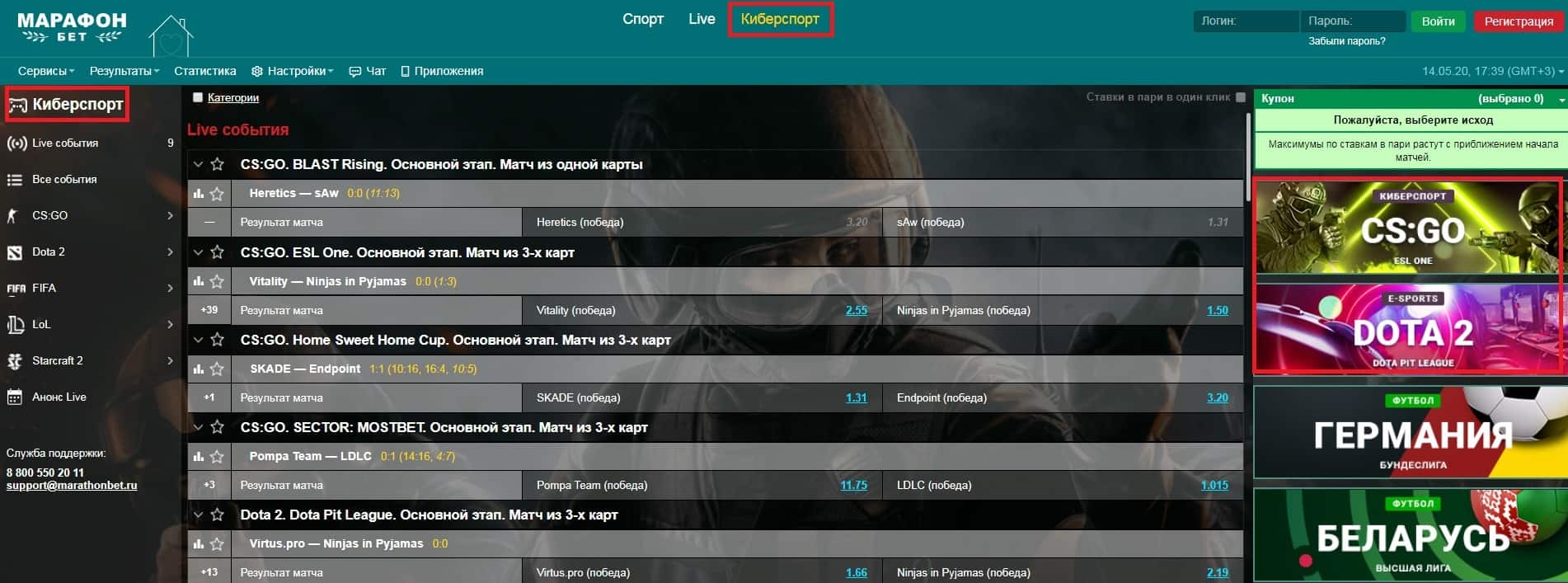The width and height of the screenshot is (1568, 583).
Task: Click Забыли пароль? link
Action: click(1347, 40)
